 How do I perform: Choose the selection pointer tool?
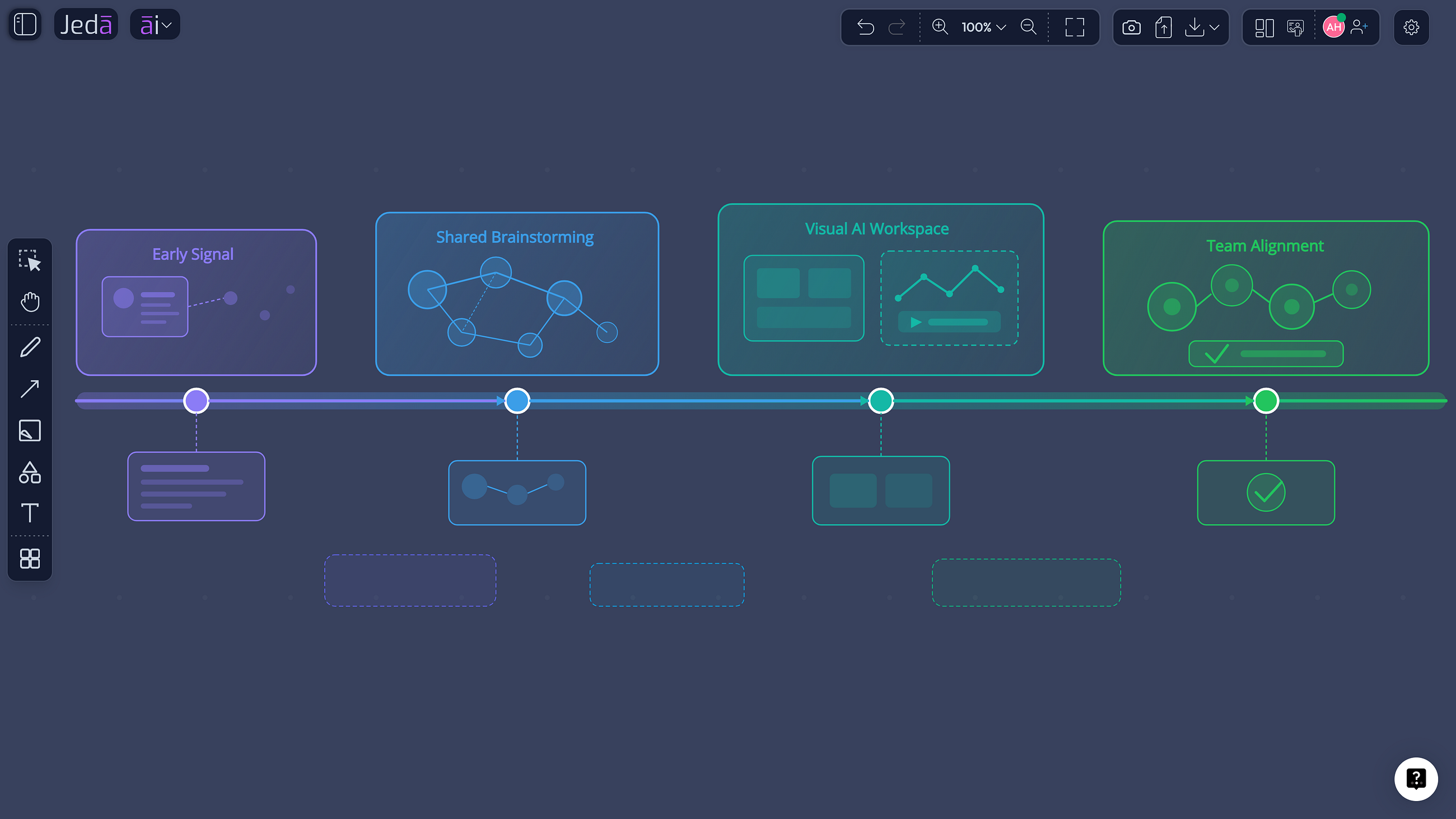29,260
